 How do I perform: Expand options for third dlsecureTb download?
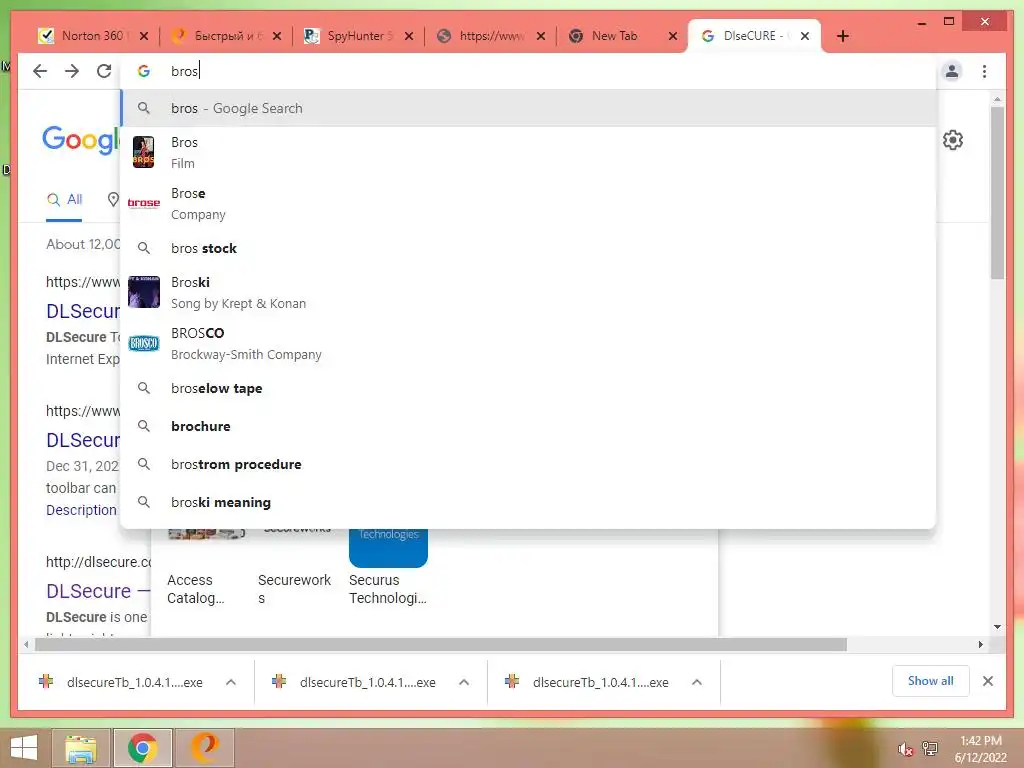tap(697, 682)
